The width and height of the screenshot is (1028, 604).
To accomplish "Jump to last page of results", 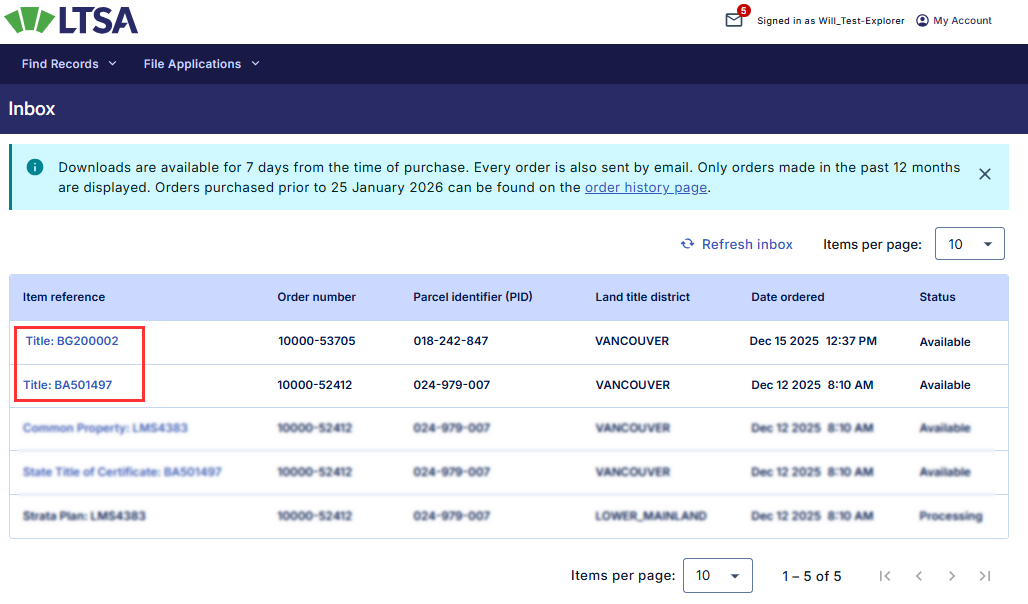I will [x=985, y=576].
